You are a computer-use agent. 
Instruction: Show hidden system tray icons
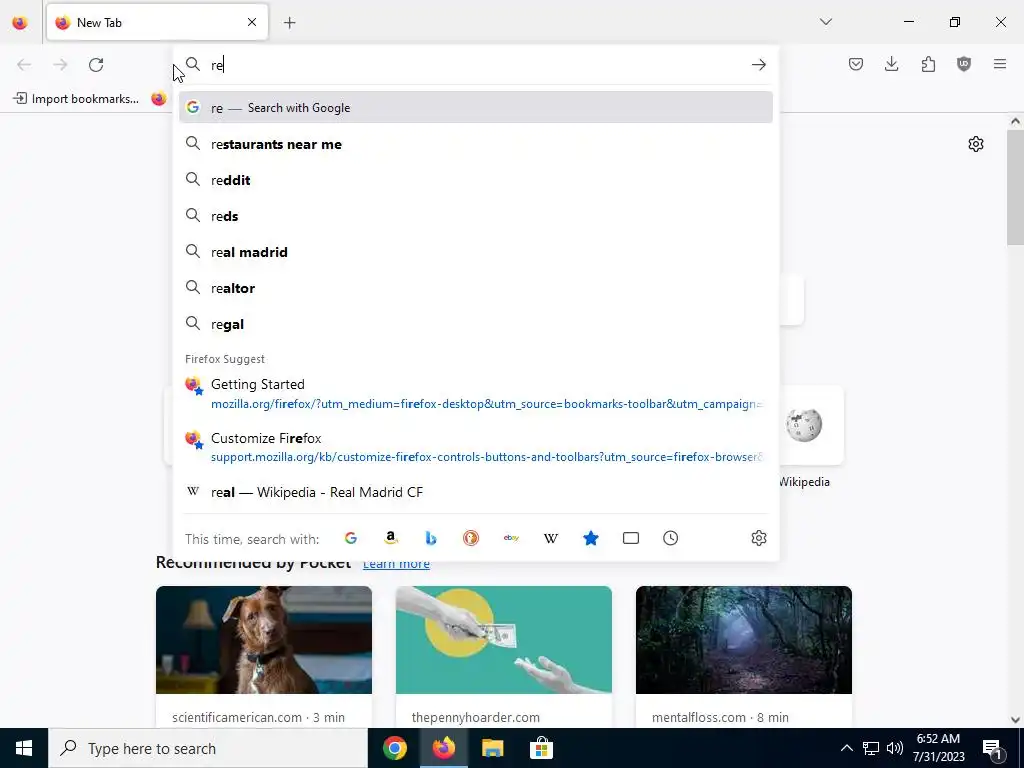pos(846,748)
